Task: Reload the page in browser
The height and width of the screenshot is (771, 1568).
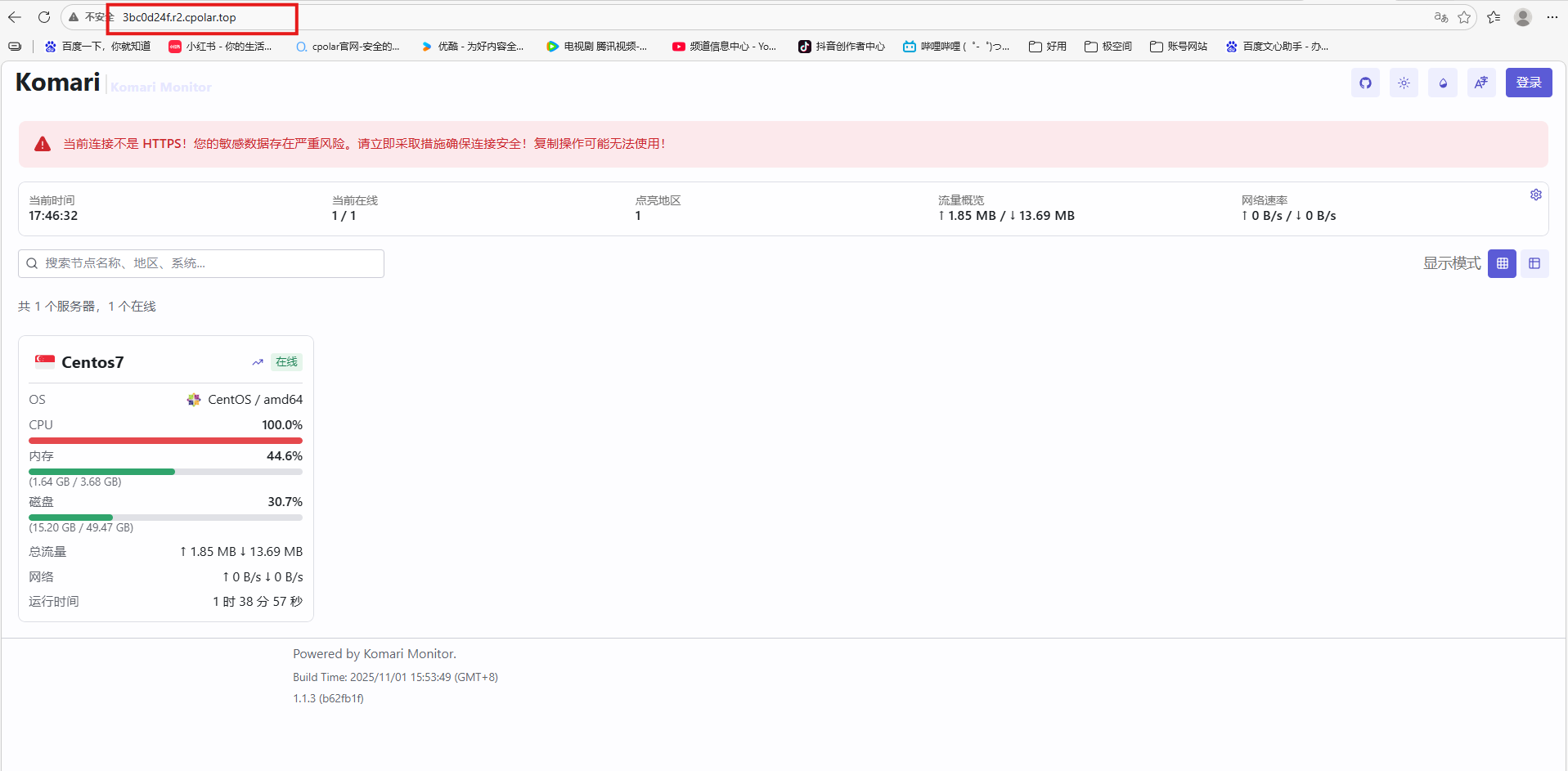Action: pos(44,17)
